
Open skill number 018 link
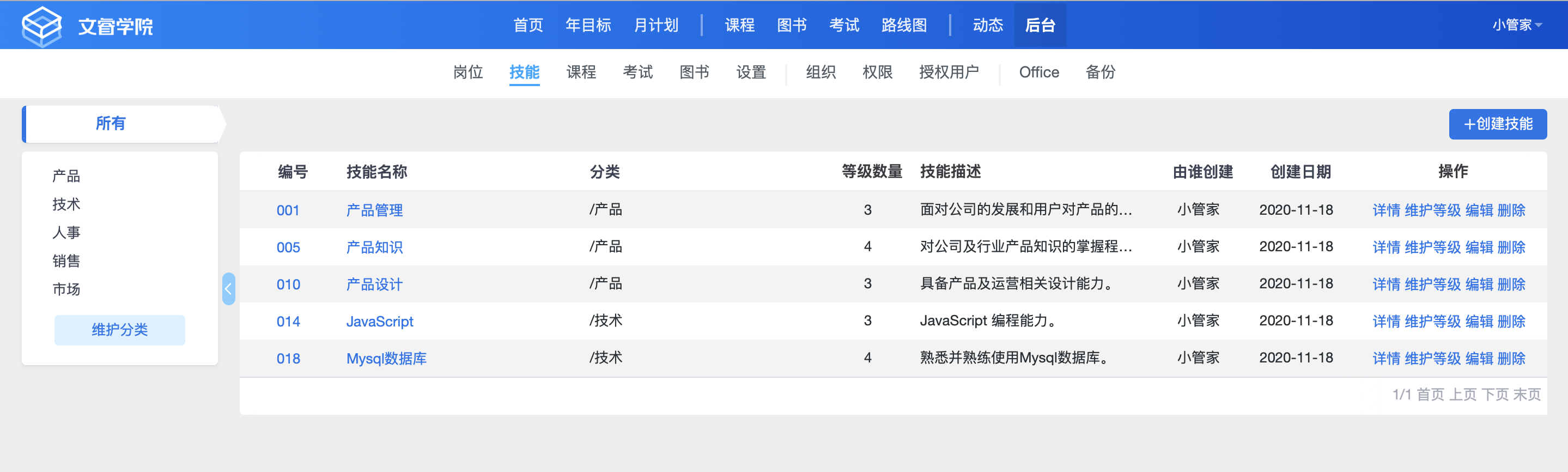coord(288,359)
